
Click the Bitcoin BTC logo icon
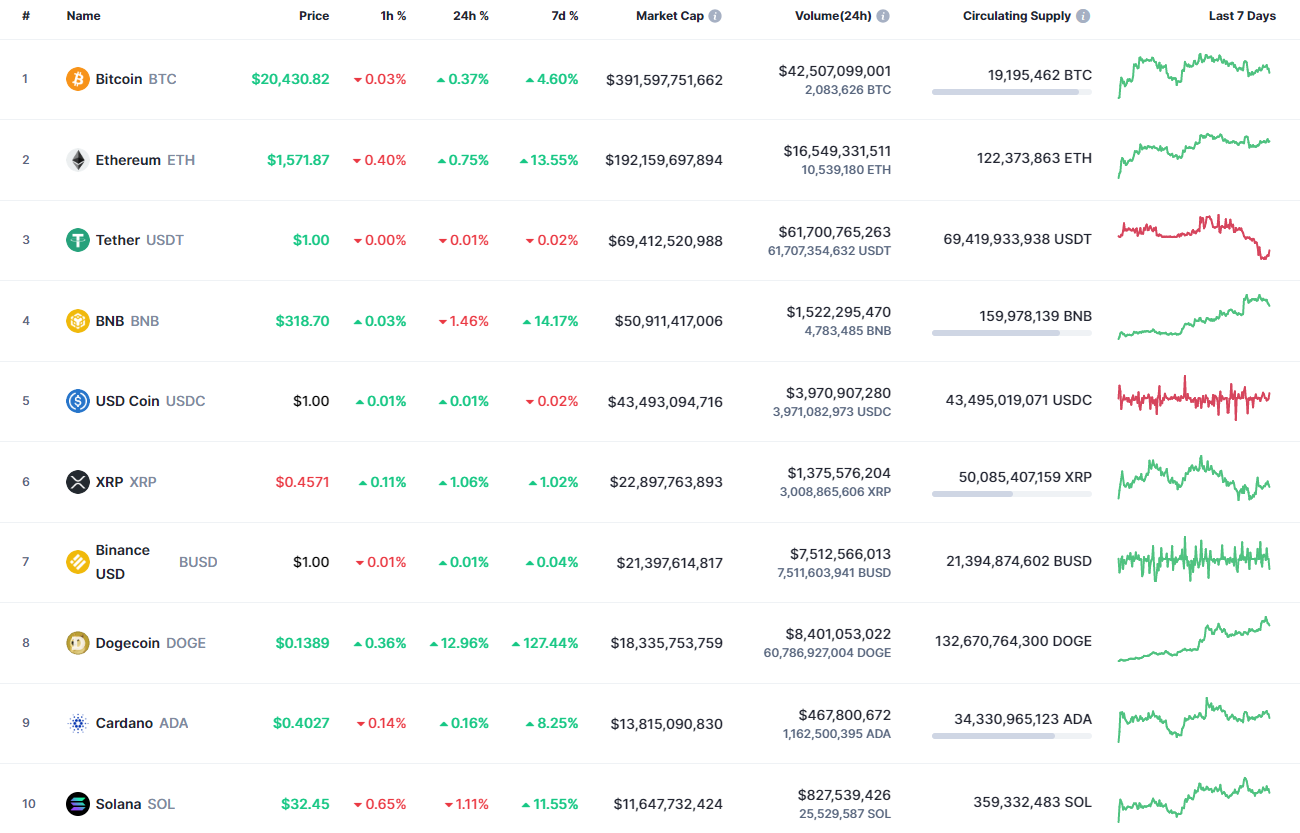click(x=77, y=78)
